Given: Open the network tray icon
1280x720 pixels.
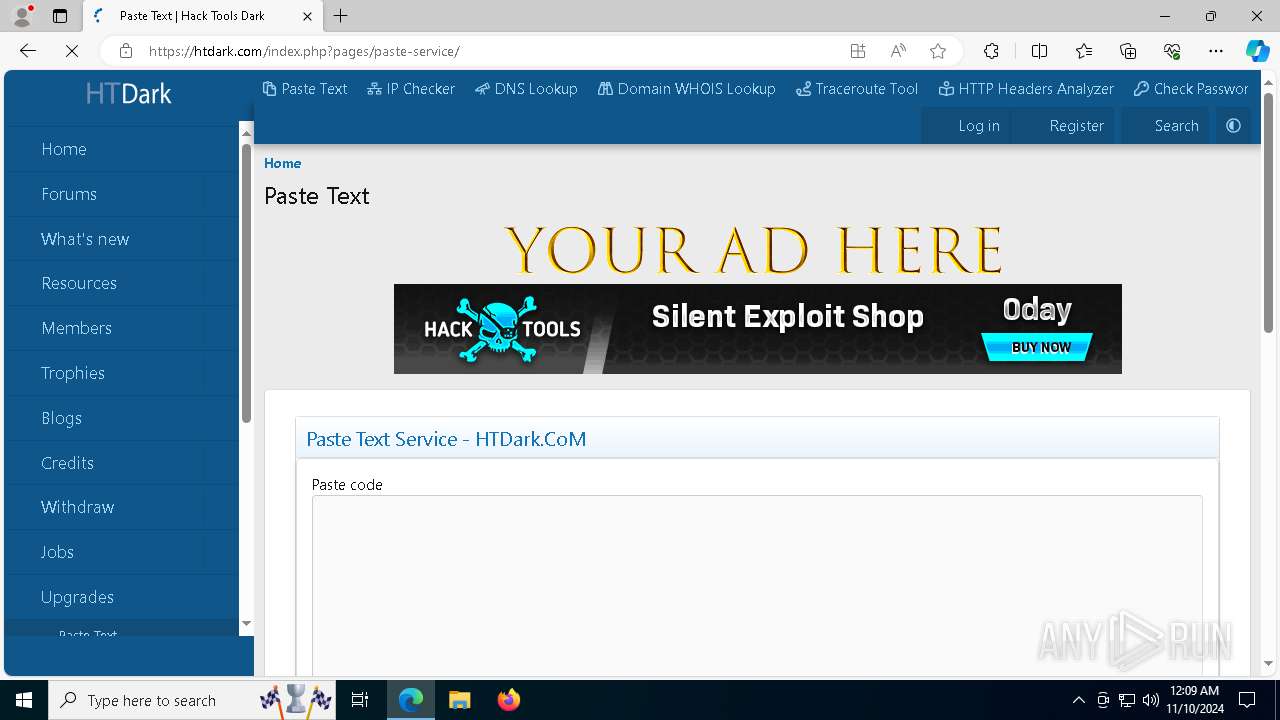Looking at the screenshot, I should [1127, 700].
